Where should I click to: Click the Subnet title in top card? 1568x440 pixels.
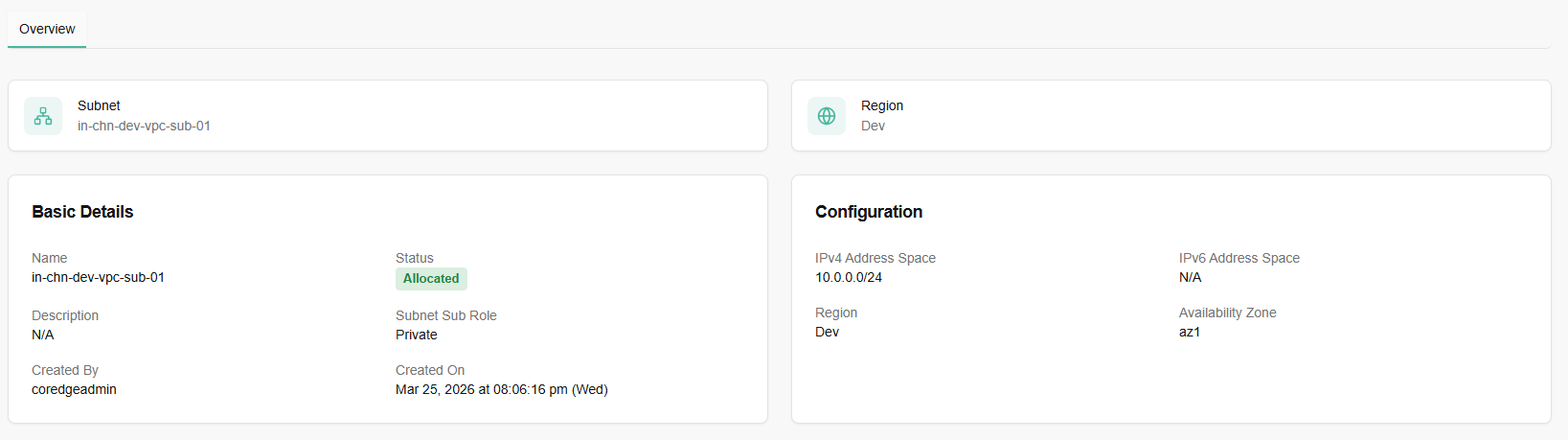(99, 105)
